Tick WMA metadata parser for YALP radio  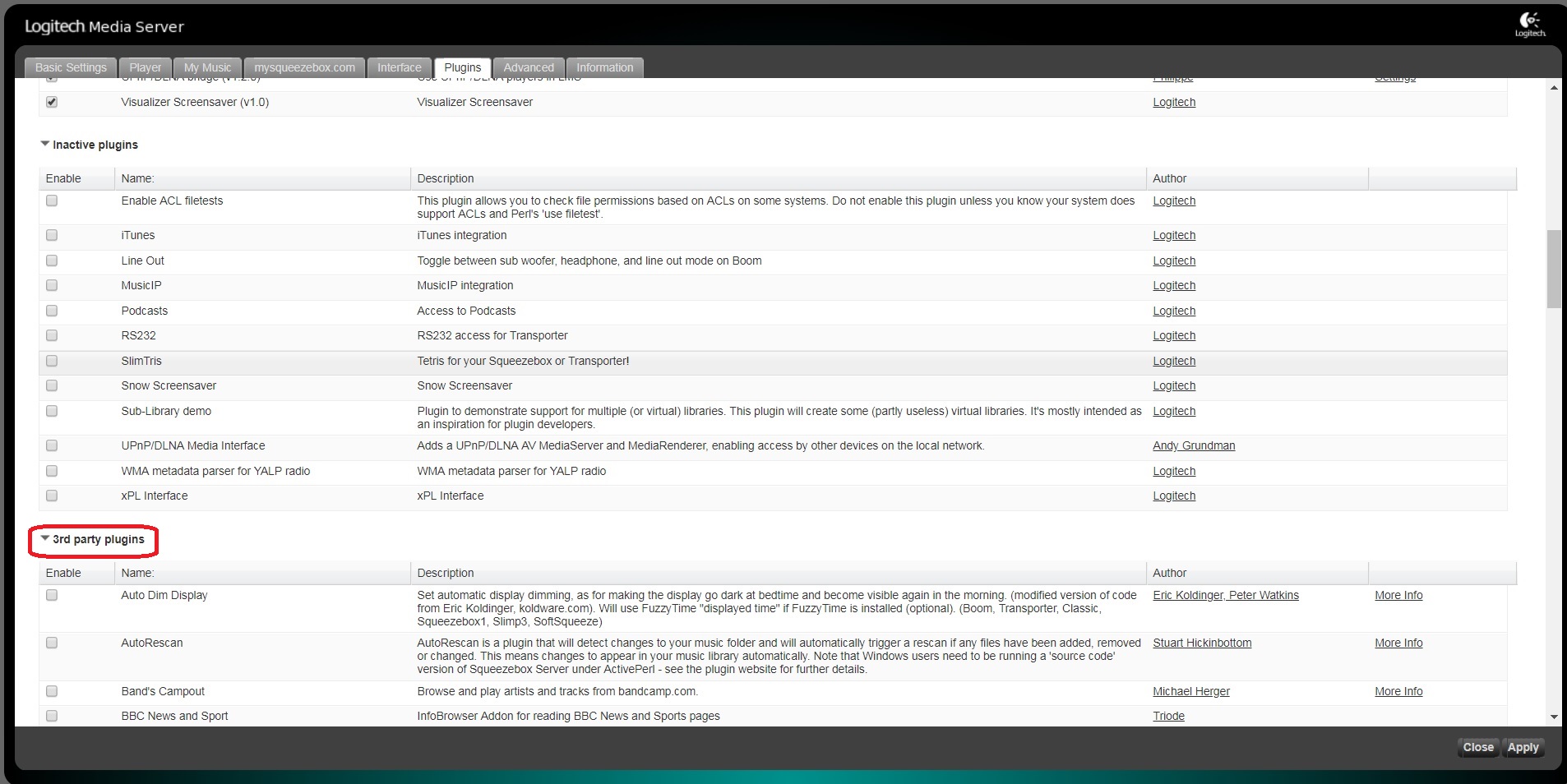point(52,471)
